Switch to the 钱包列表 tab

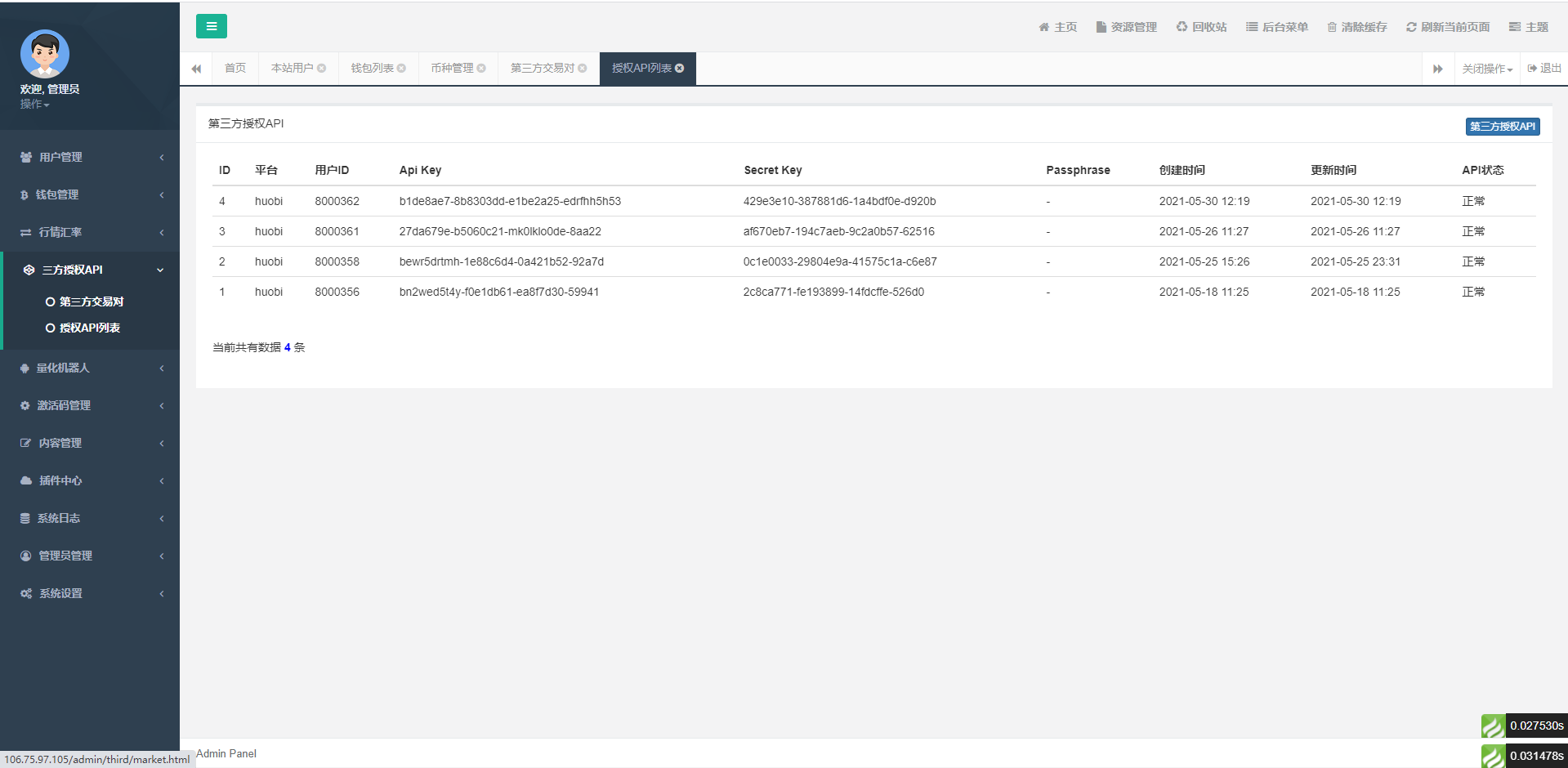(x=372, y=69)
